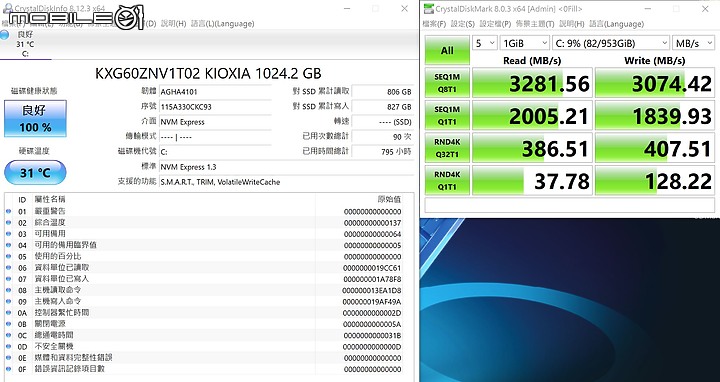Screen dimensions: 720x382
Task: Click the status dot for 0B 關閉電源
Action: tap(8, 324)
